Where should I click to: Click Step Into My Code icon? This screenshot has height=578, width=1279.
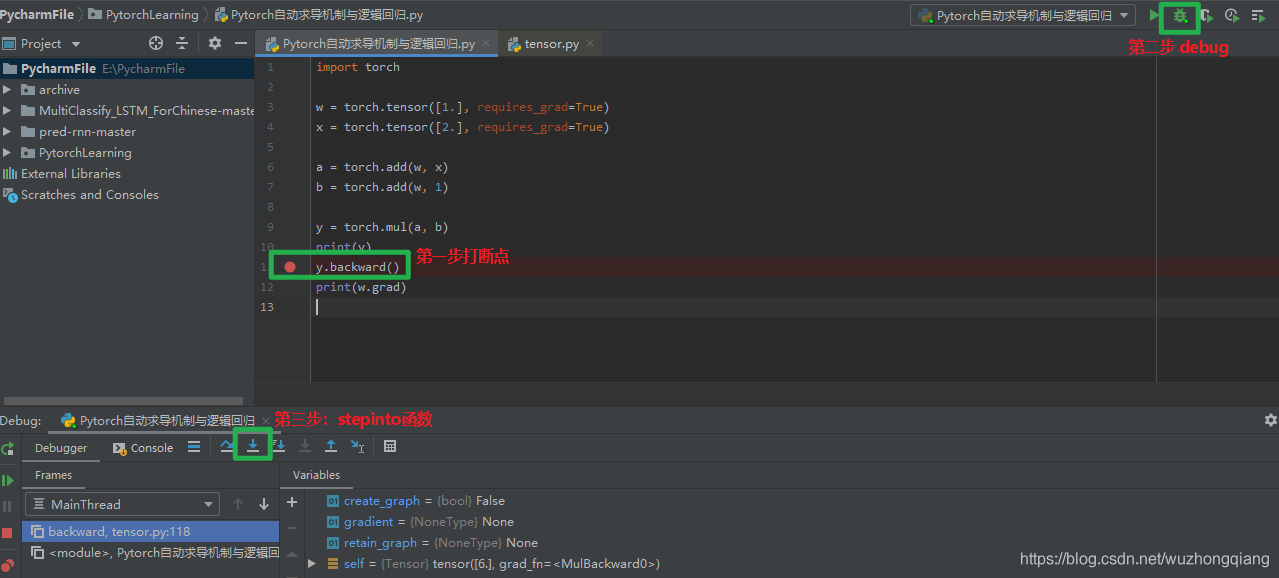pyautogui.click(x=279, y=446)
